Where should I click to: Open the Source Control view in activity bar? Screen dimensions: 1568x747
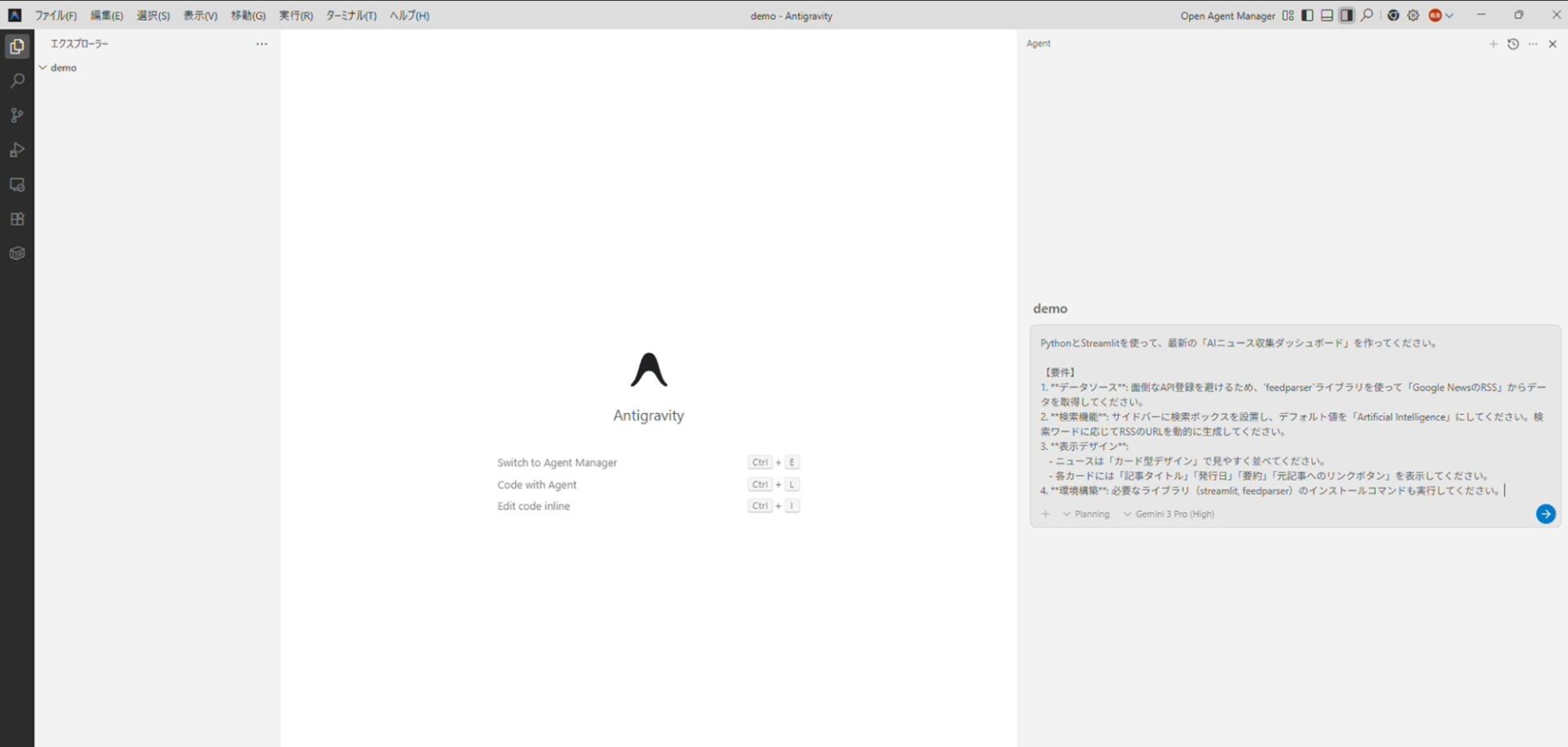(x=16, y=115)
